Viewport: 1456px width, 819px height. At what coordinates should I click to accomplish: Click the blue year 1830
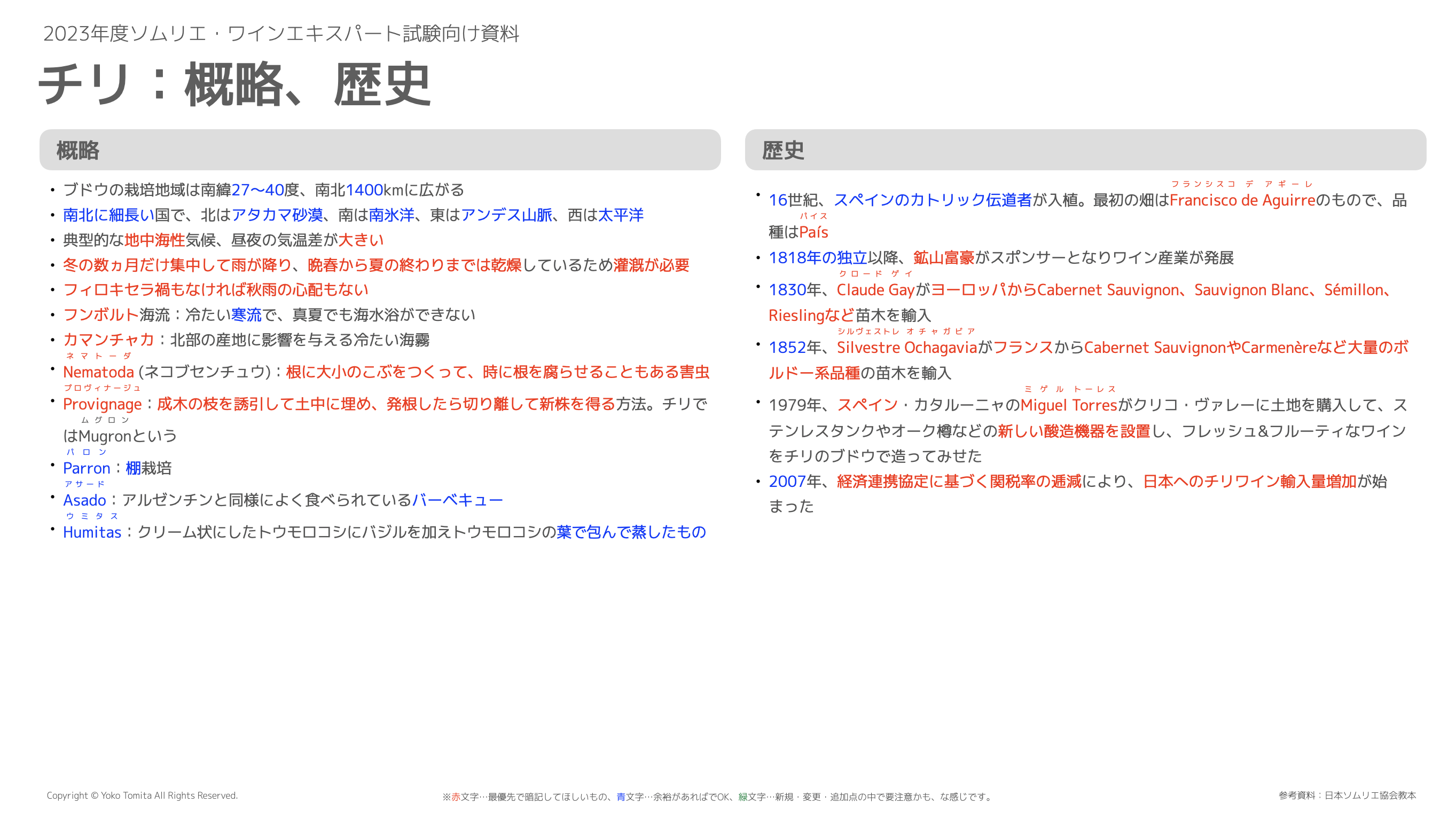[787, 290]
